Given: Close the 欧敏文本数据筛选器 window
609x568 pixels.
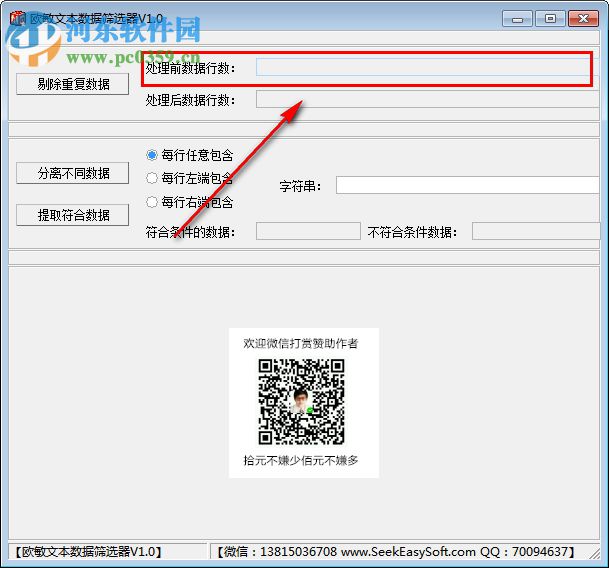Looking at the screenshot, I should click(x=583, y=19).
